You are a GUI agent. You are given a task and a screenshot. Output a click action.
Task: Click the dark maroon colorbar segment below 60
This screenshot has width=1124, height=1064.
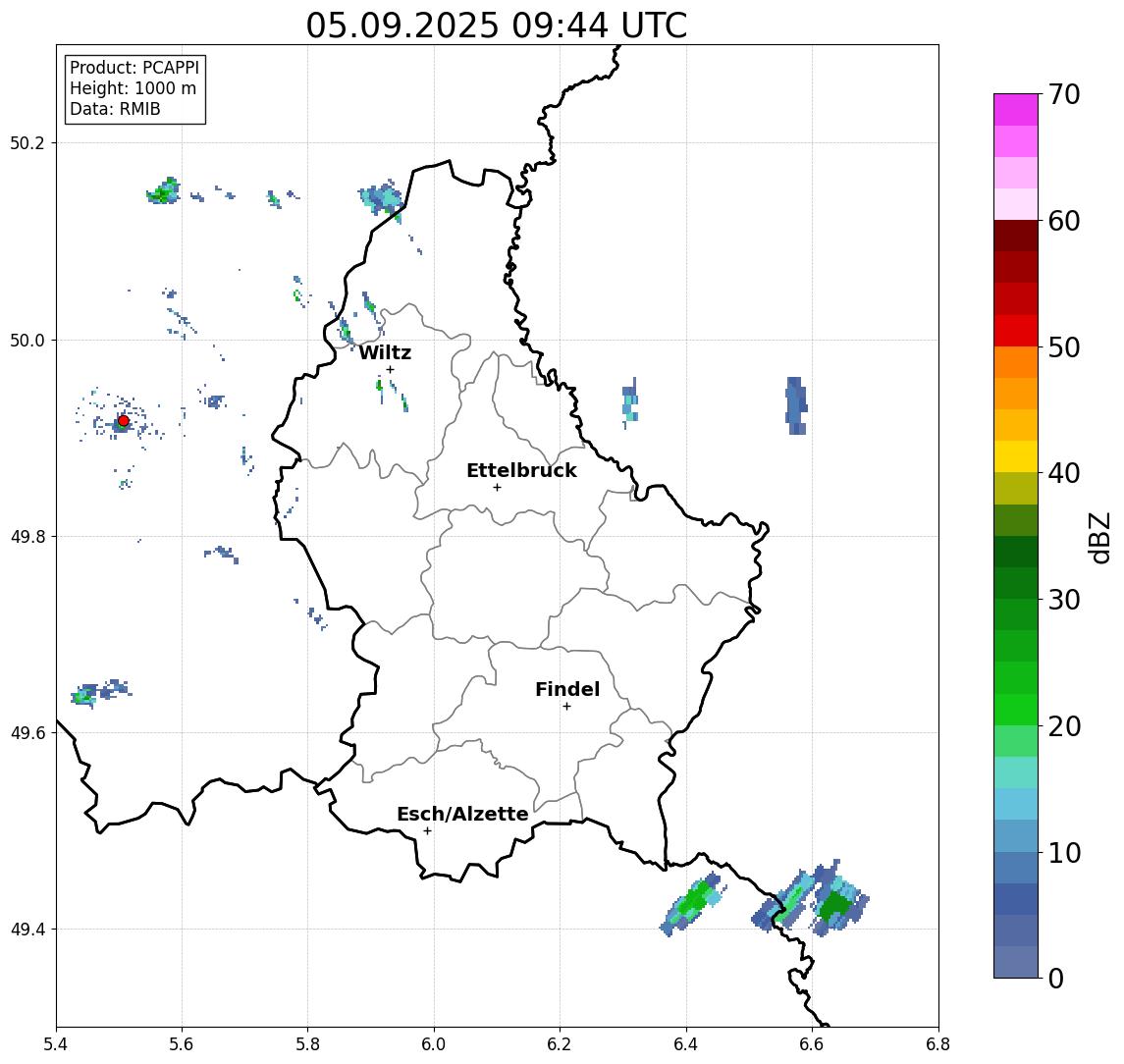point(1016,236)
